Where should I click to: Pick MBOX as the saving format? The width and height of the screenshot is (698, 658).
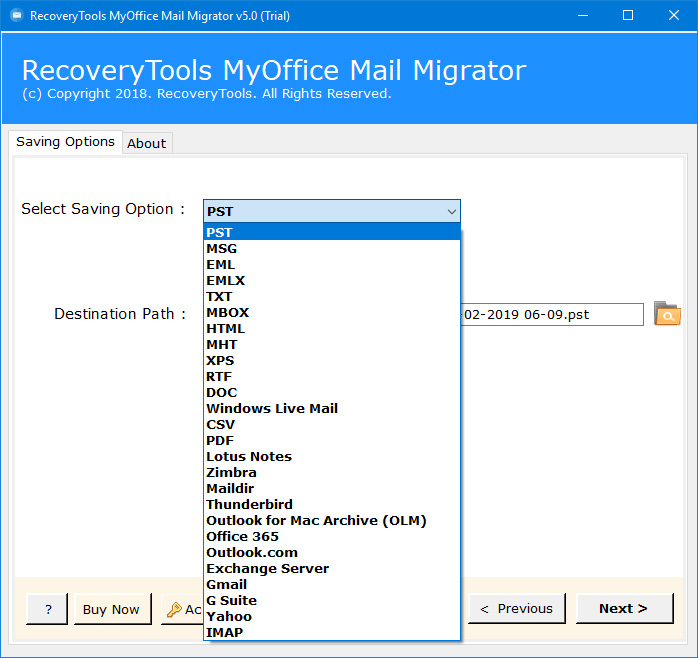[332, 313]
